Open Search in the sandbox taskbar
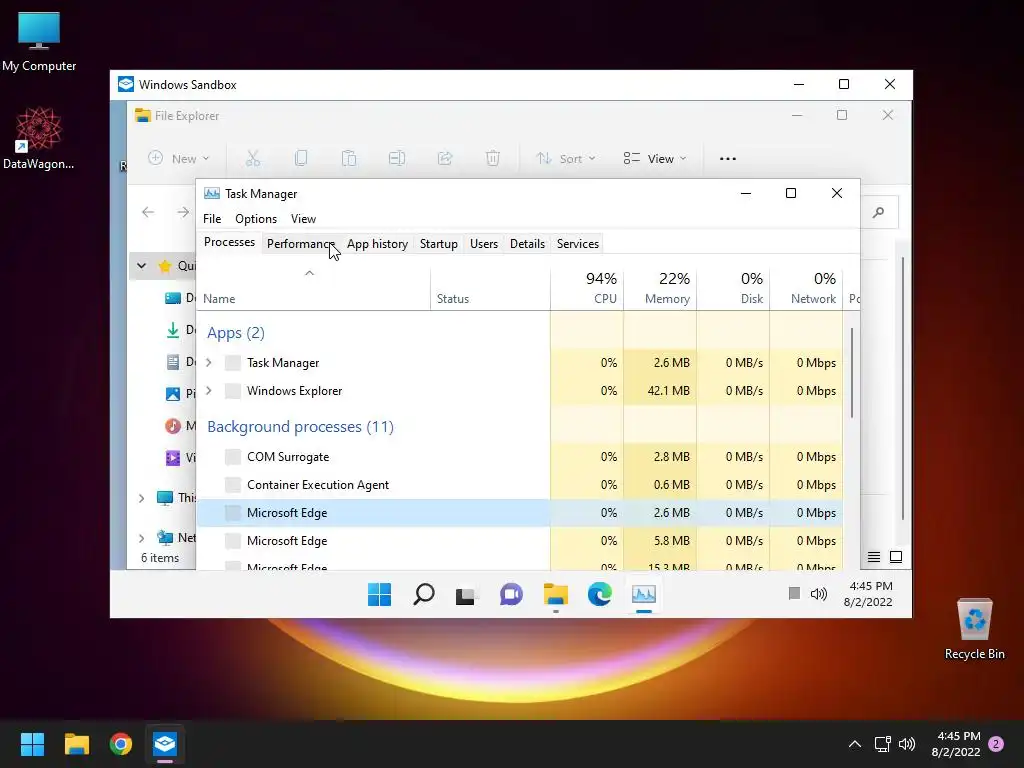The width and height of the screenshot is (1024, 768). tap(424, 594)
